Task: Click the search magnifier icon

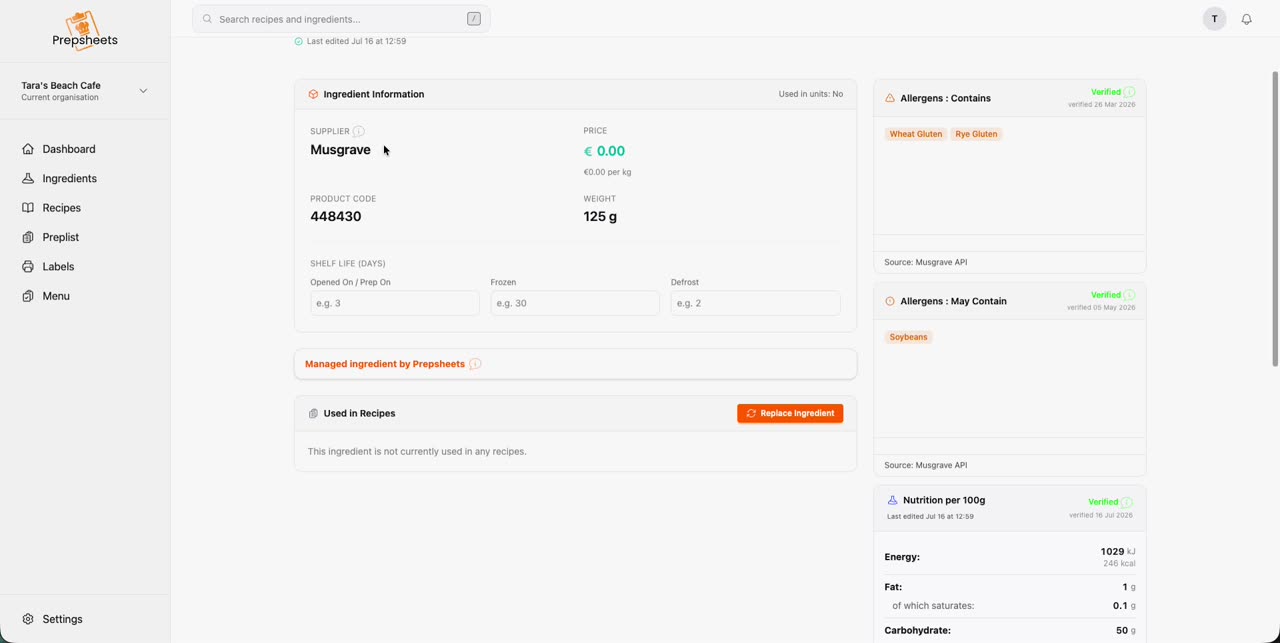Action: point(207,19)
